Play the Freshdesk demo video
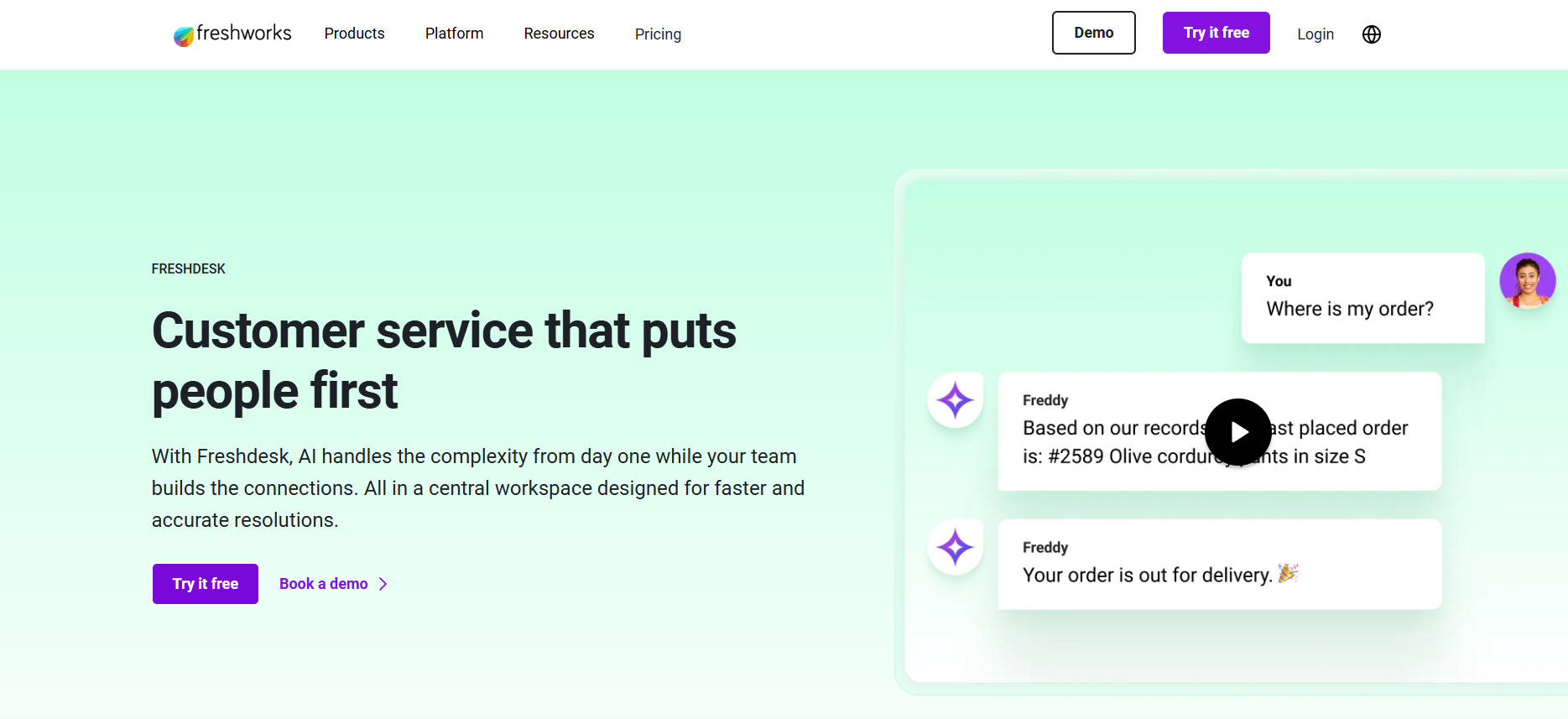 (x=1238, y=432)
